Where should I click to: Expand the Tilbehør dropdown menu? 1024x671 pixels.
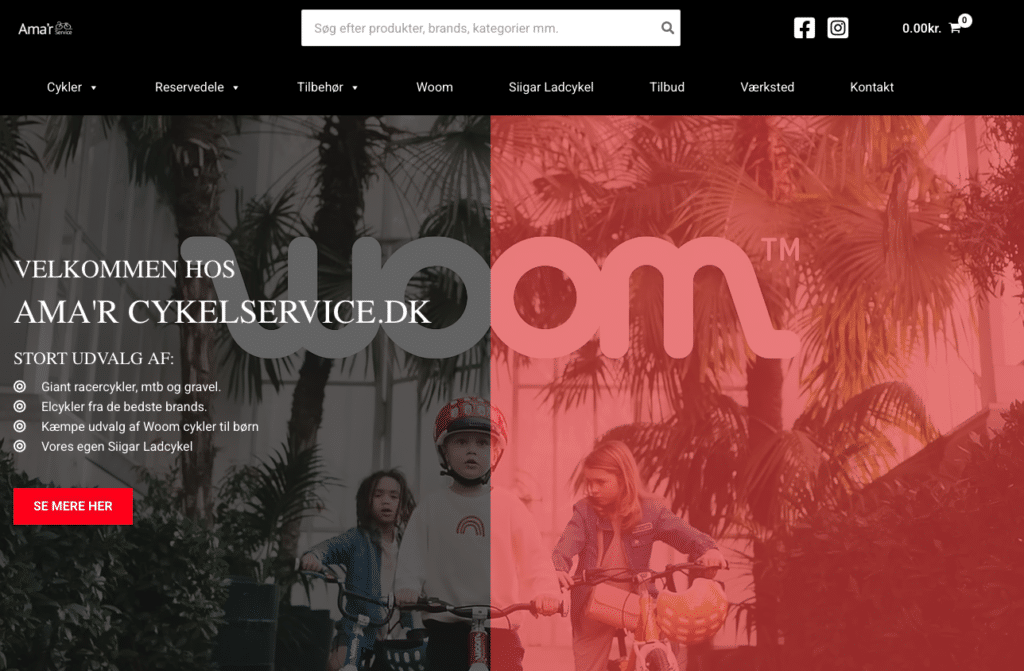point(327,87)
